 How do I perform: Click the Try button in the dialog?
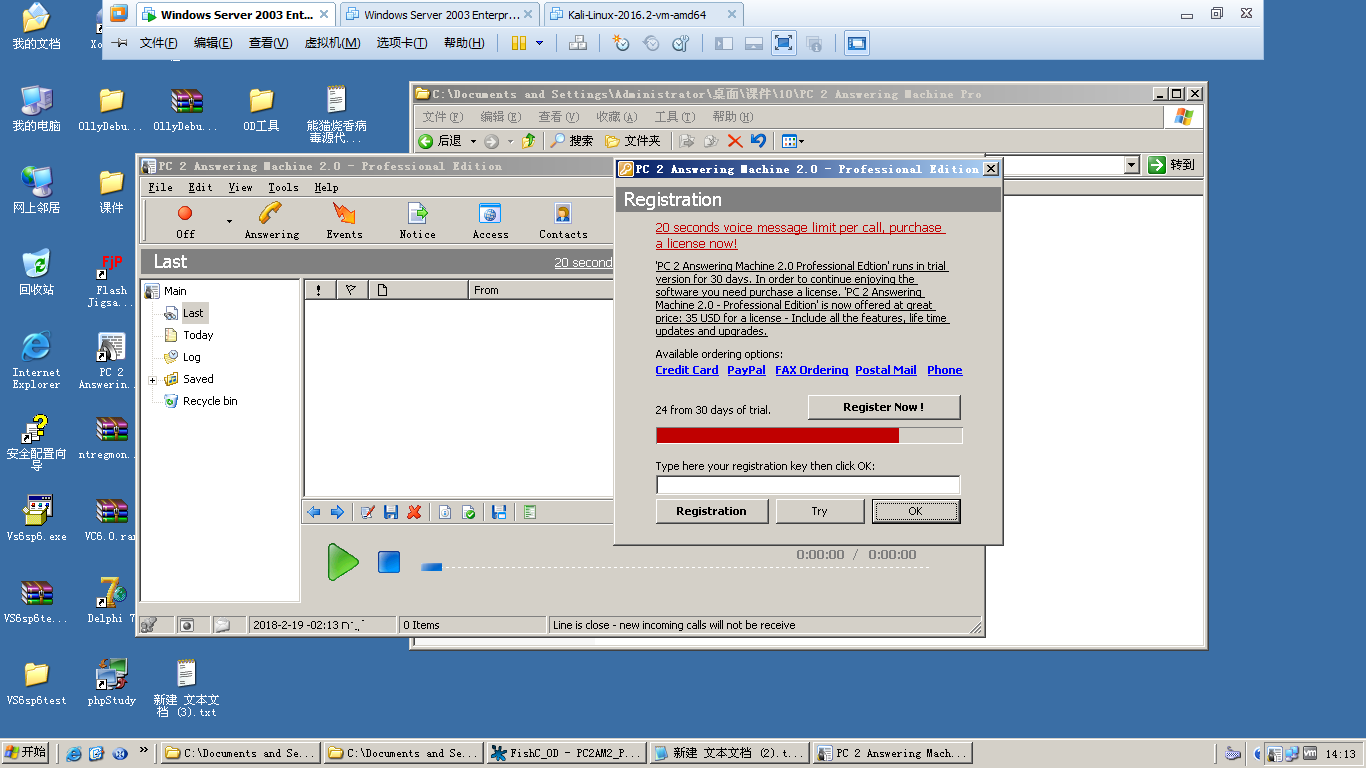[820, 511]
